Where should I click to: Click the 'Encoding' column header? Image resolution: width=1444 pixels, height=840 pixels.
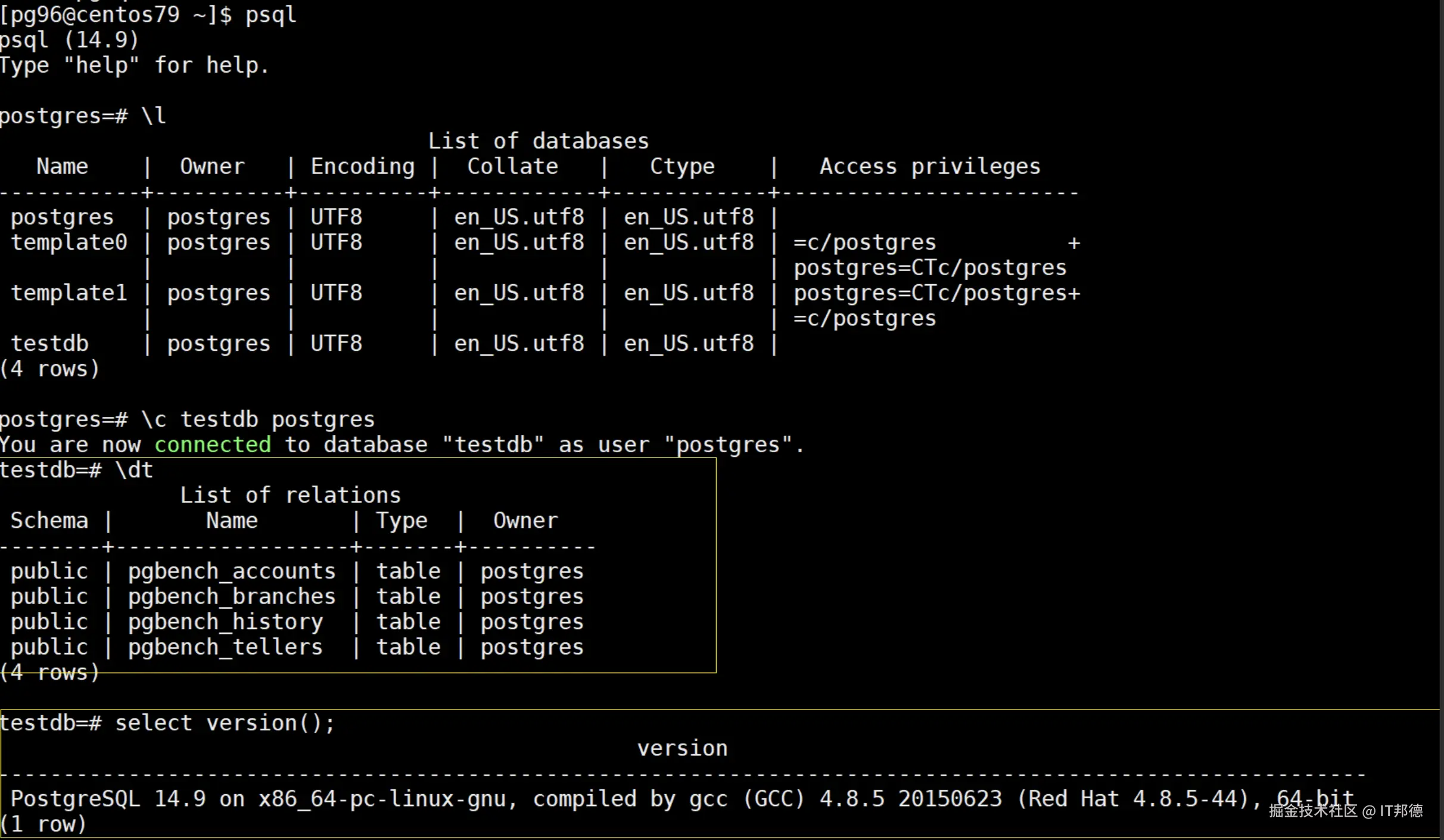click(362, 167)
